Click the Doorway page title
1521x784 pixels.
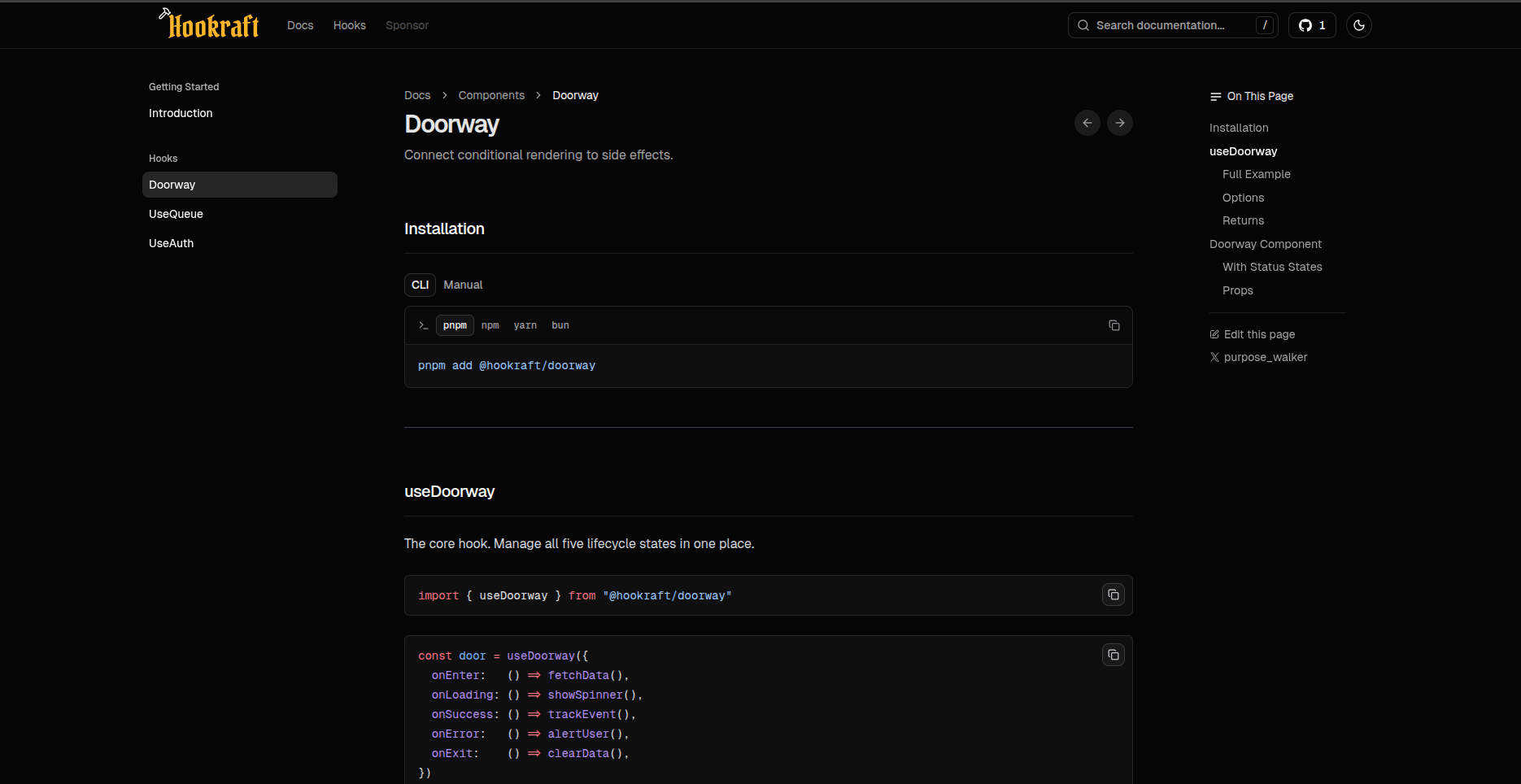click(x=451, y=124)
